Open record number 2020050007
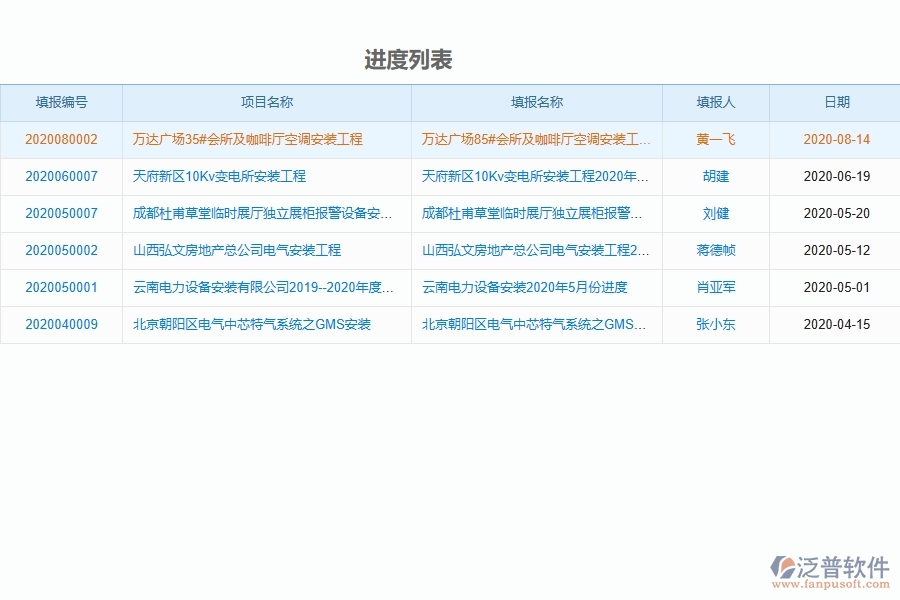 click(x=62, y=213)
